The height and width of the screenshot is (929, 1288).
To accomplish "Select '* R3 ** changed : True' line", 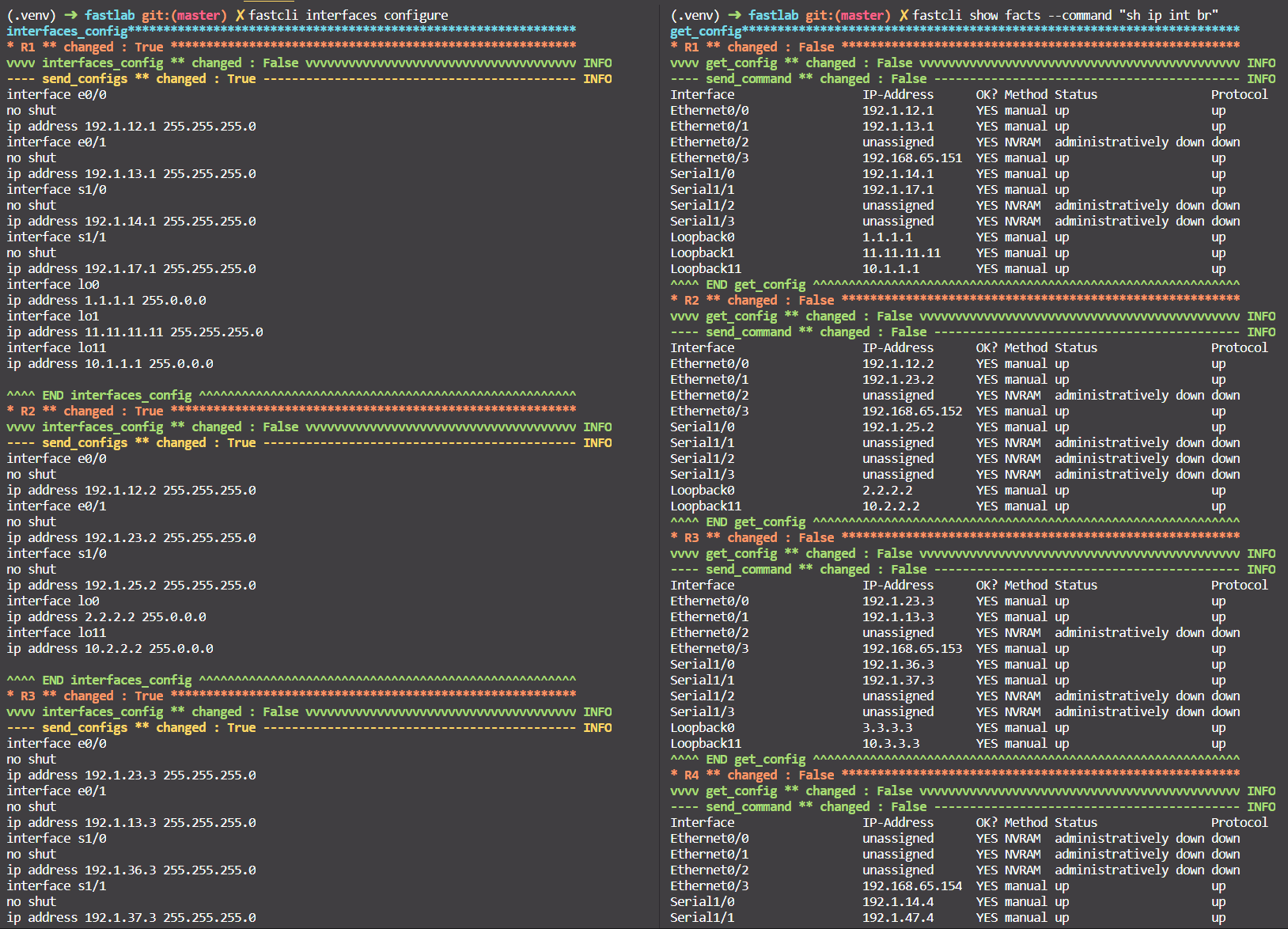I will click(291, 696).
